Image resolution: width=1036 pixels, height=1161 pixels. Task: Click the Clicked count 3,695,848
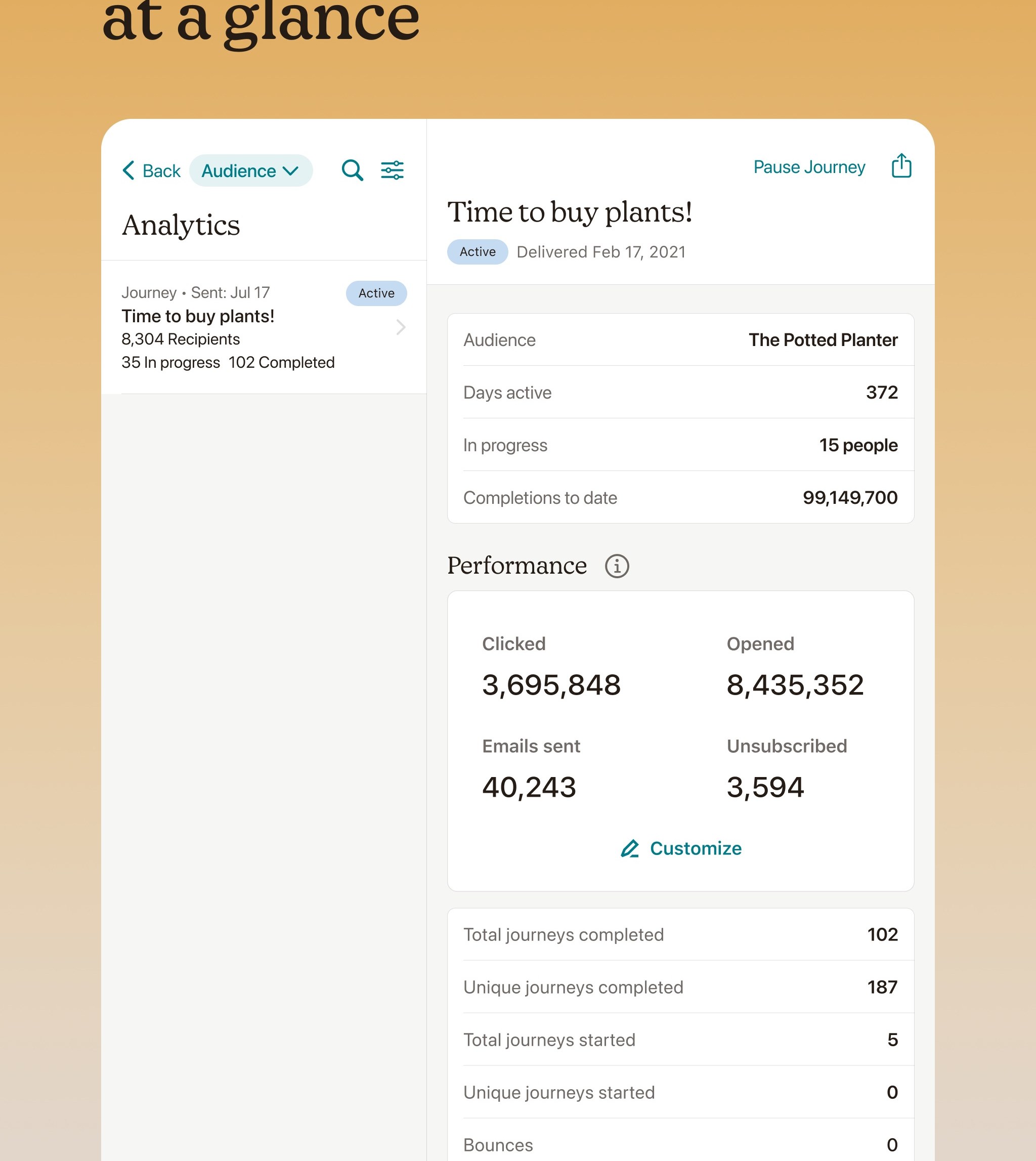click(x=551, y=684)
